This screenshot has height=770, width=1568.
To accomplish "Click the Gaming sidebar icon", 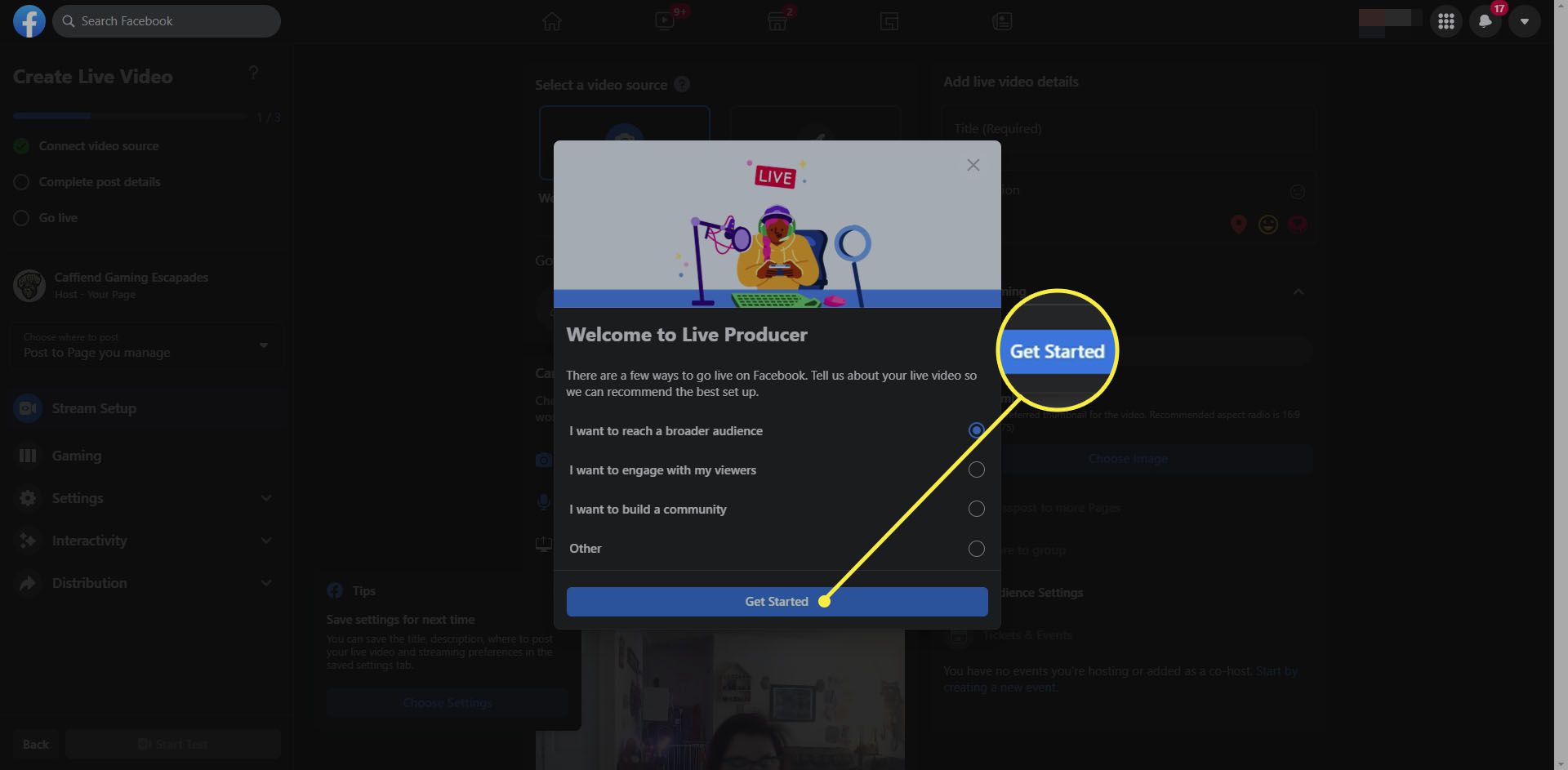I will [x=28, y=456].
